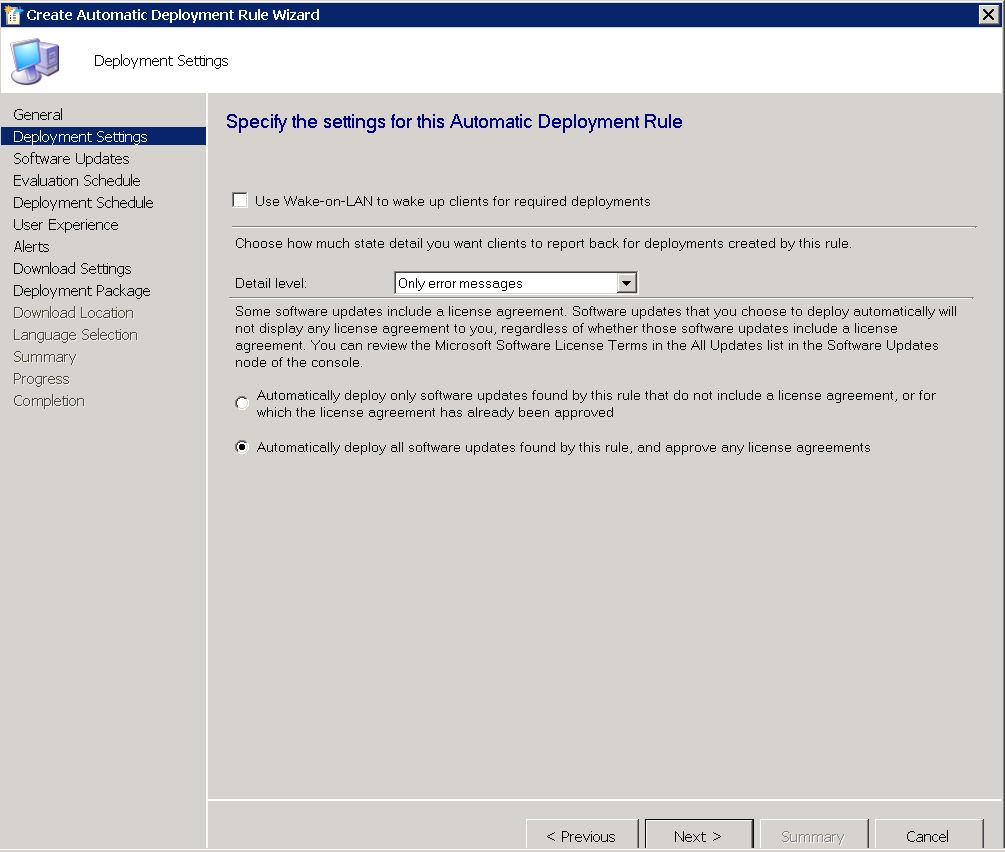Open the Alerts step
The width and height of the screenshot is (1005, 852).
[31, 246]
